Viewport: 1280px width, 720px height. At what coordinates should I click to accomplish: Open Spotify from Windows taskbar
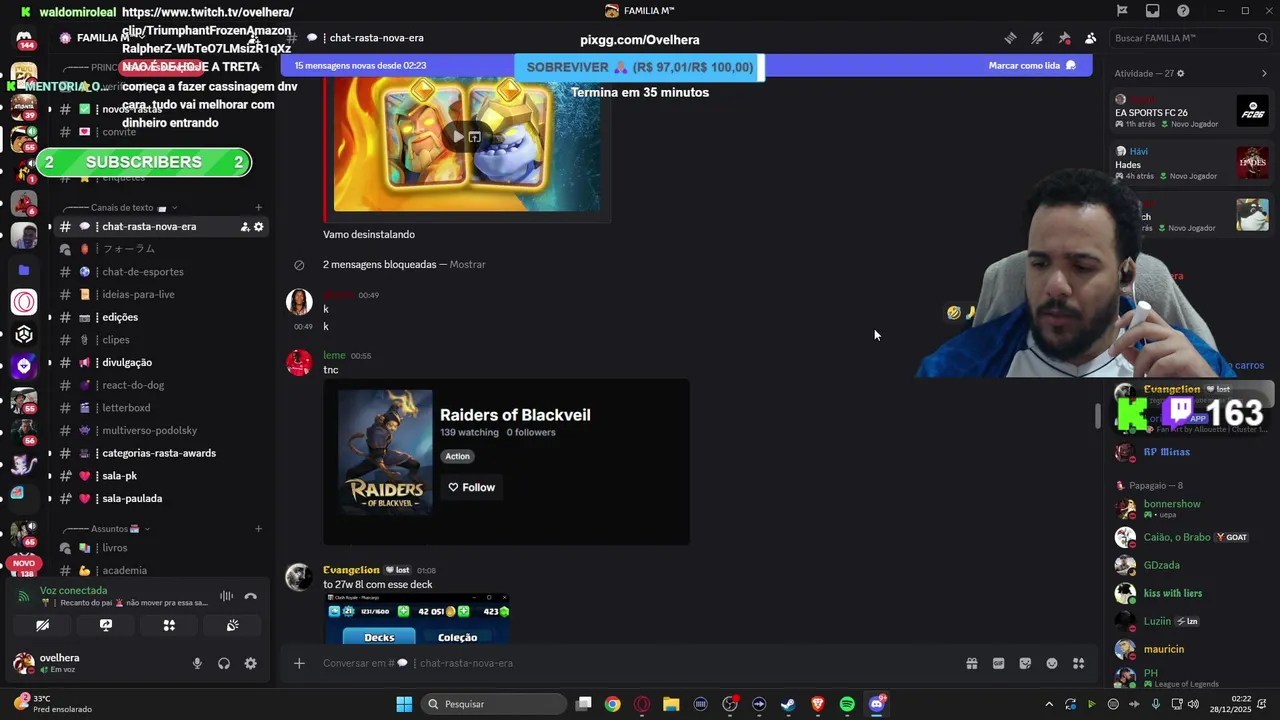[x=847, y=704]
